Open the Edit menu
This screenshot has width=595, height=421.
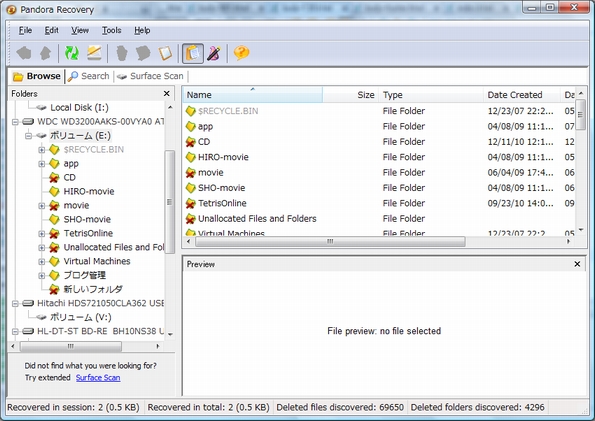[x=52, y=30]
